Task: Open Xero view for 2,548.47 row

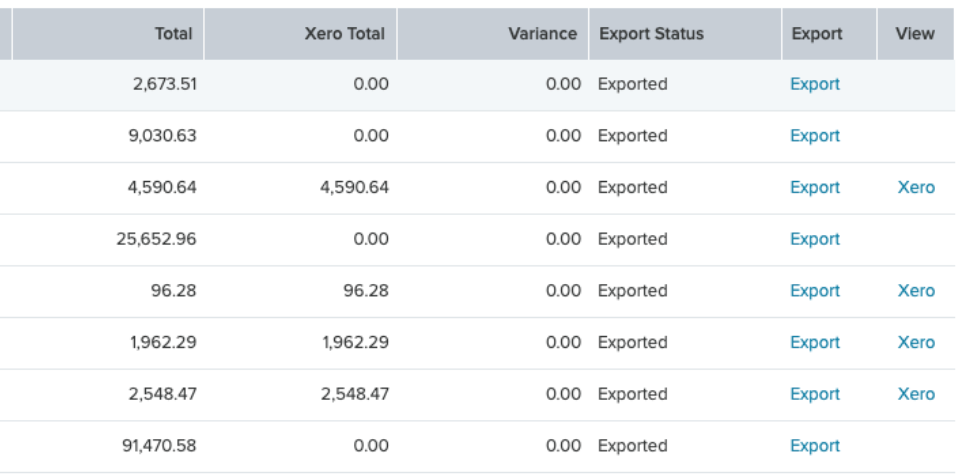Action: 916,394
